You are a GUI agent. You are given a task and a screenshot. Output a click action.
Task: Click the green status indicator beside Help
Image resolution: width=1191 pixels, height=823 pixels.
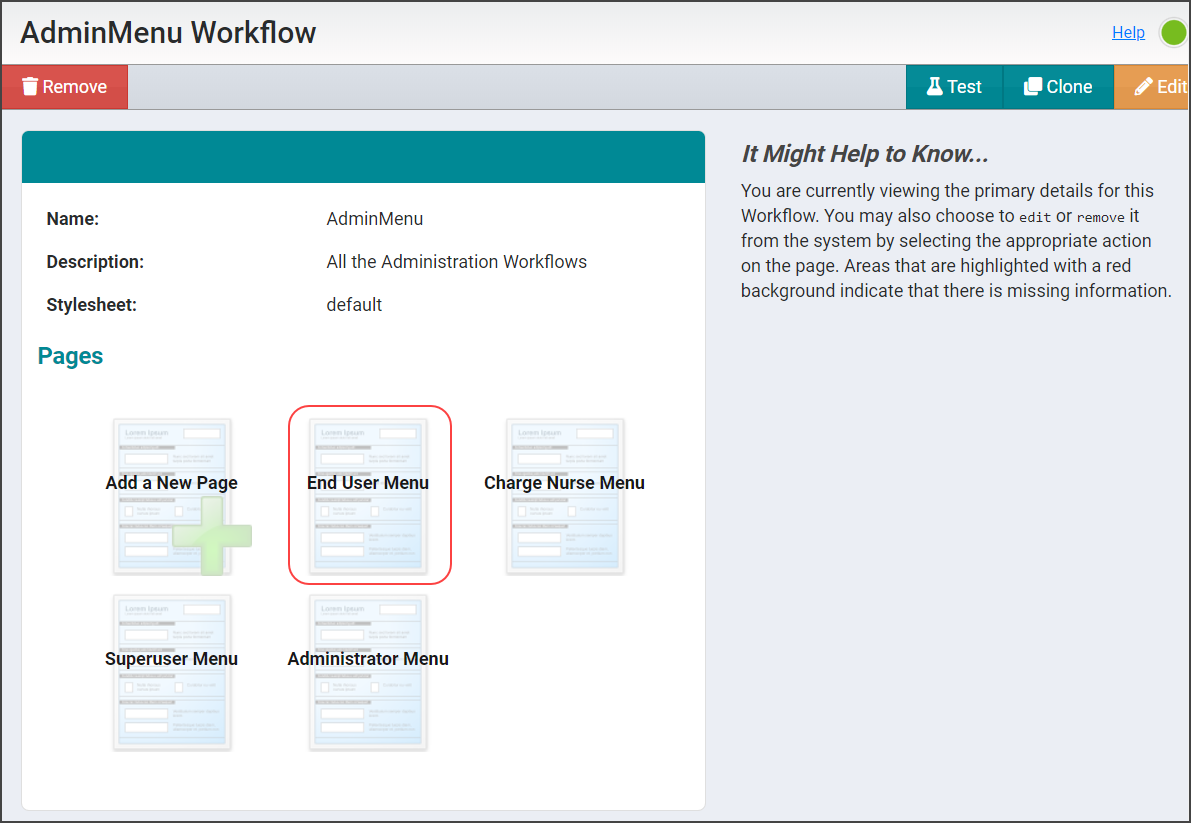[x=1172, y=32]
